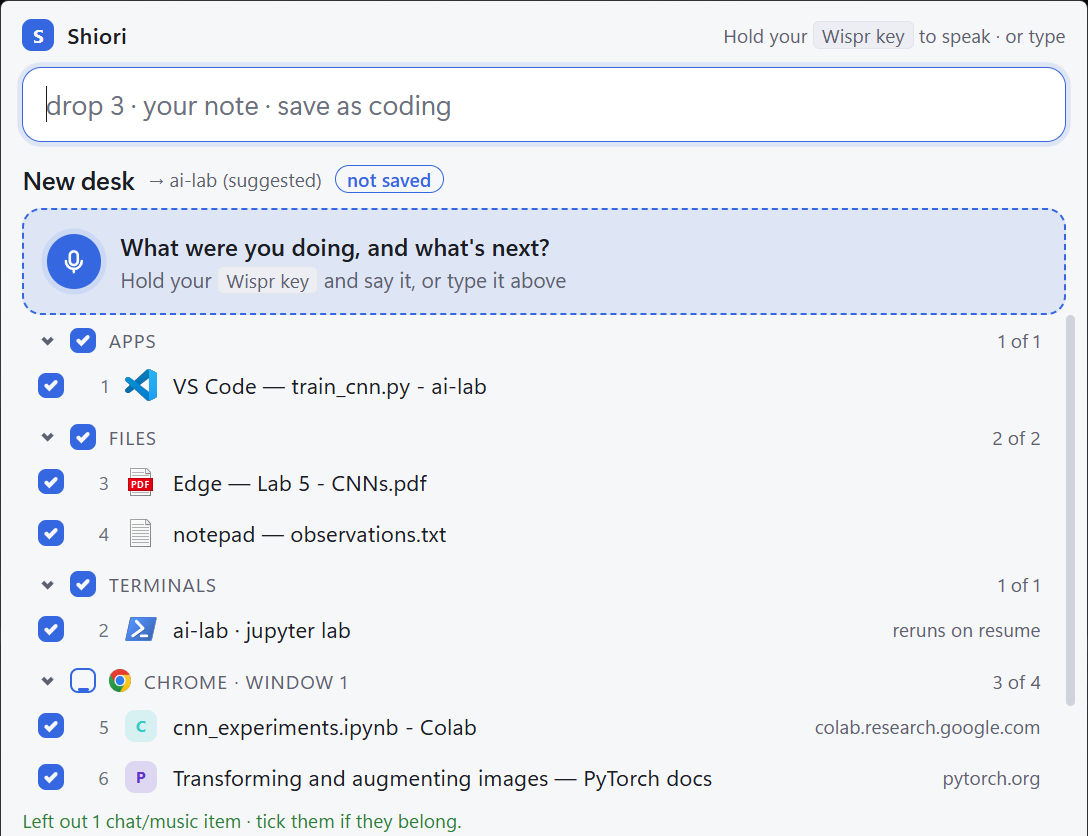This screenshot has height=836, width=1088.
Task: Click the '2 of 2' FILES count
Action: (x=1016, y=438)
